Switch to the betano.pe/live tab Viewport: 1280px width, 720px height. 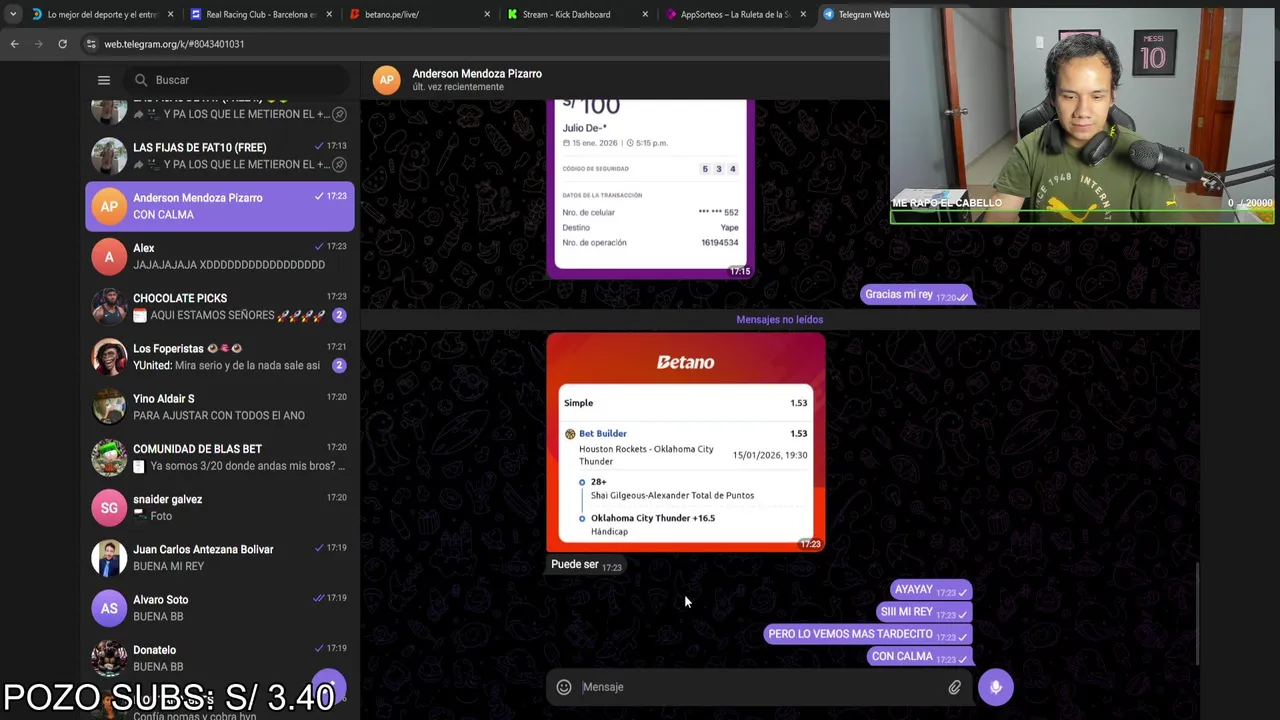(420, 14)
